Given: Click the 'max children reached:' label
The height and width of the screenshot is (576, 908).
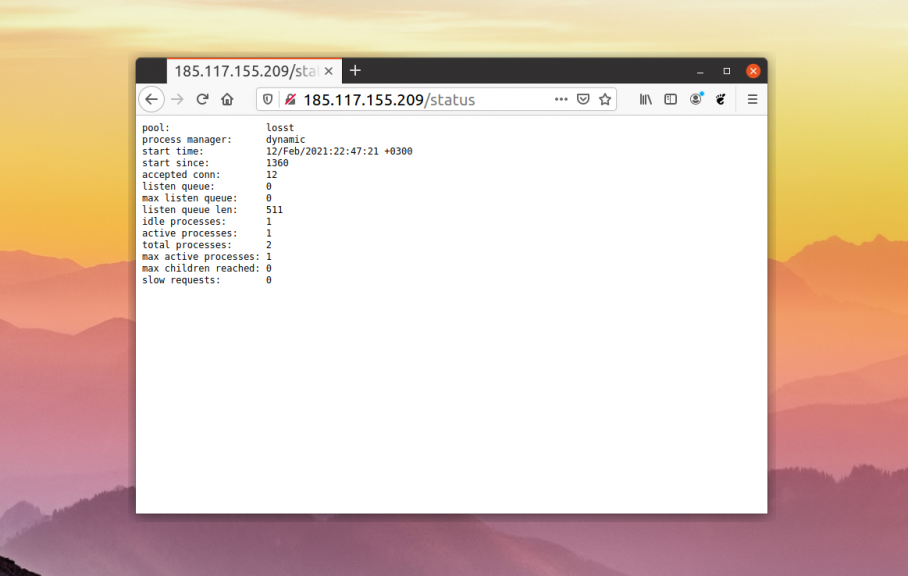Looking at the screenshot, I should (201, 268).
